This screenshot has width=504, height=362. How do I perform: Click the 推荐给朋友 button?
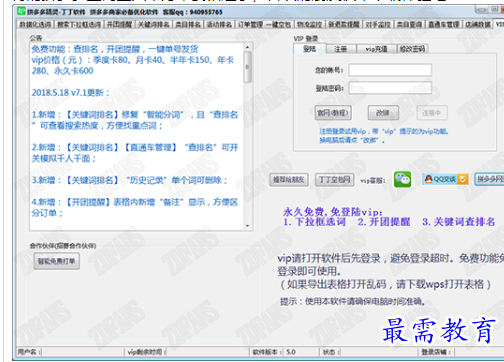coord(289,180)
